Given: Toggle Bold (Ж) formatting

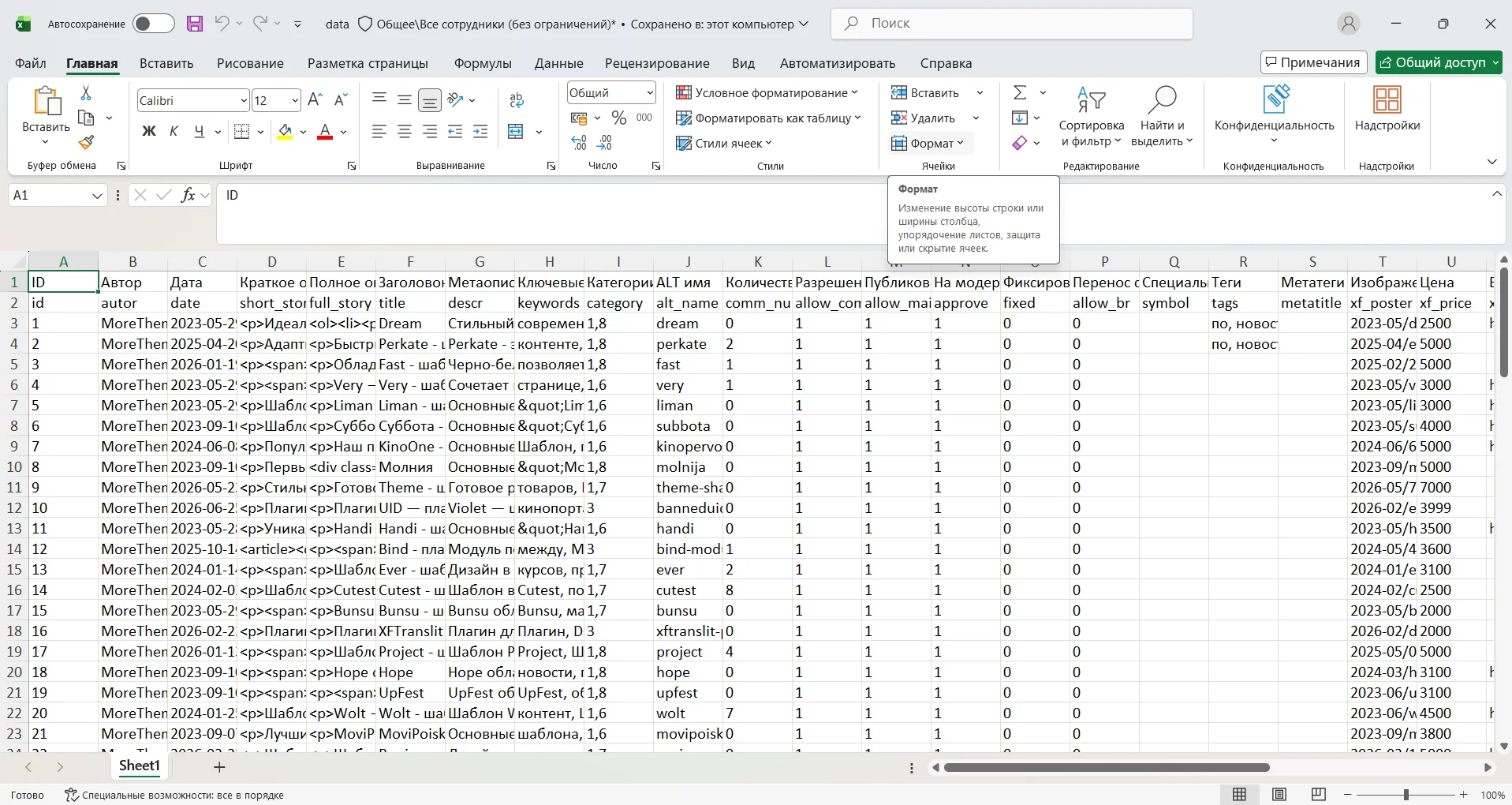Looking at the screenshot, I should (149, 131).
